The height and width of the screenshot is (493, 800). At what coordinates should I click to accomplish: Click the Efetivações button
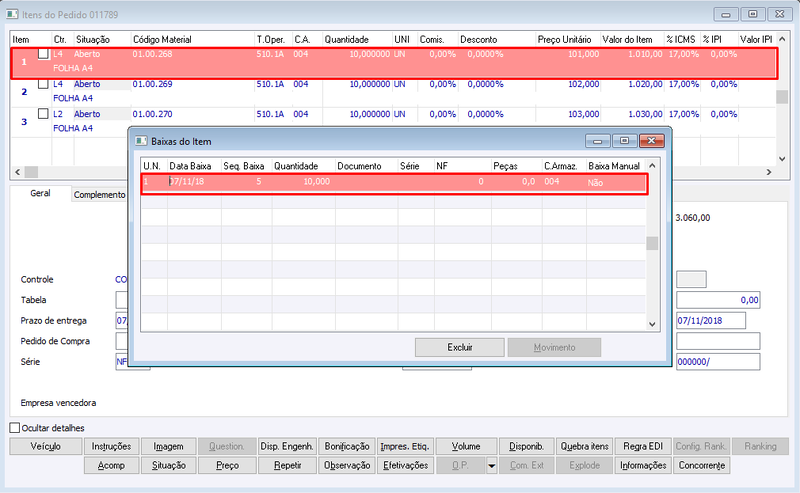click(405, 465)
